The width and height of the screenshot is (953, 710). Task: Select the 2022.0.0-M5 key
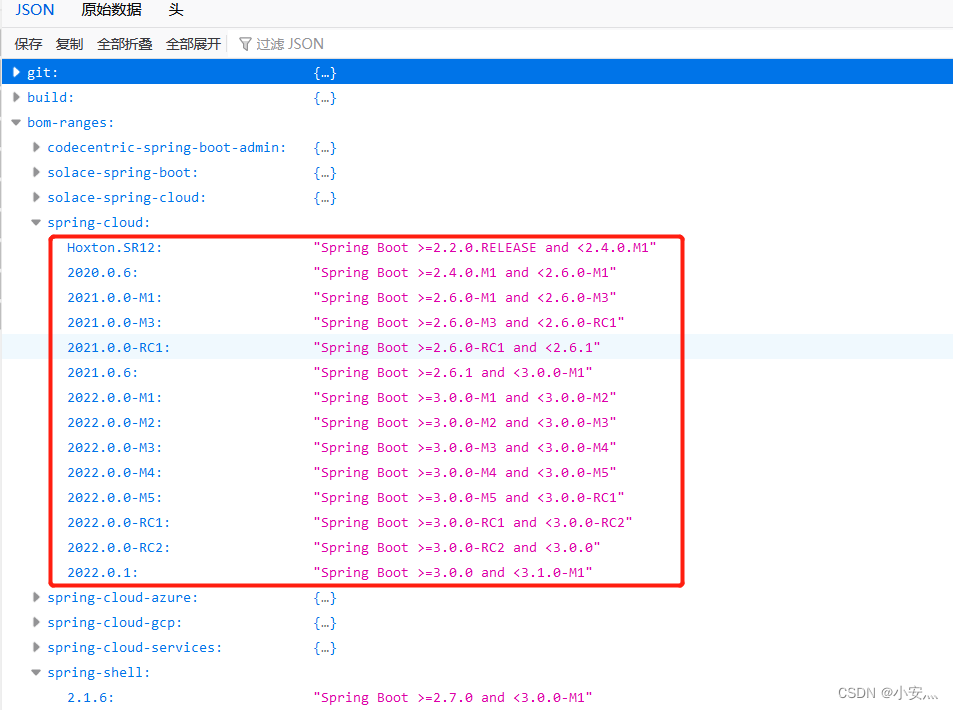point(114,498)
